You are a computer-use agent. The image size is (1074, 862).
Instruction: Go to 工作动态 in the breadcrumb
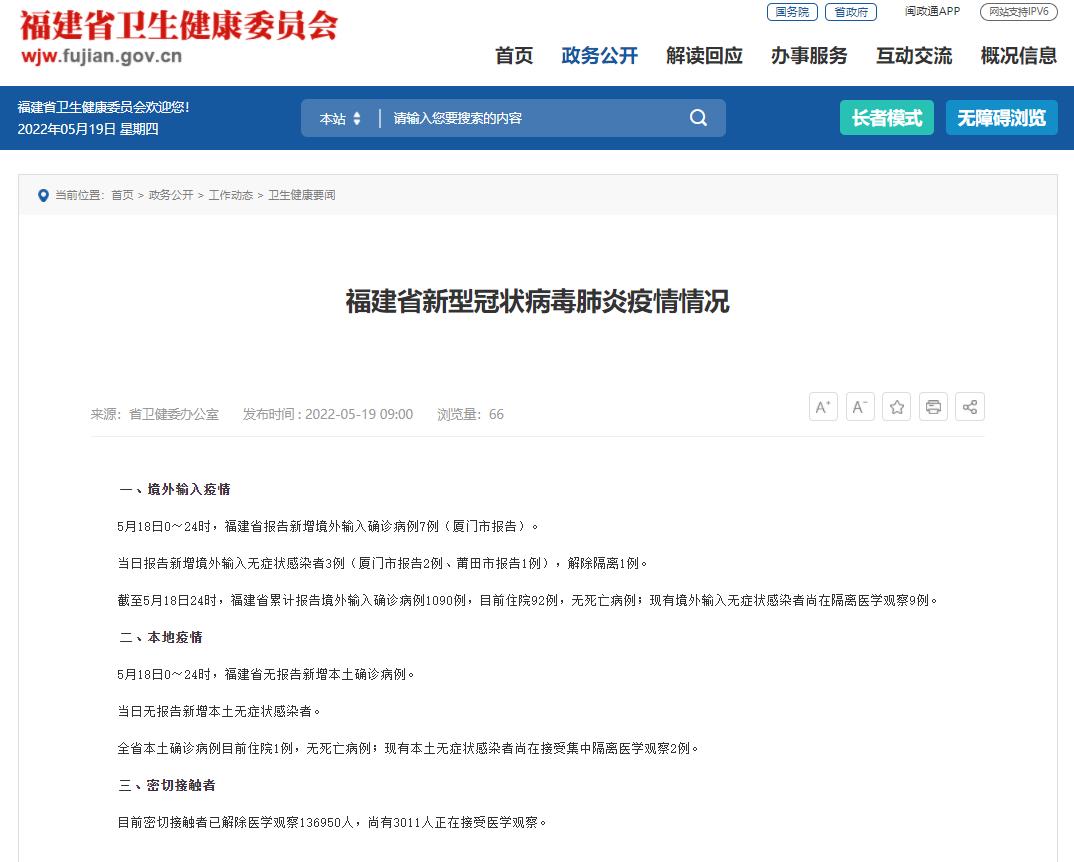coord(231,195)
